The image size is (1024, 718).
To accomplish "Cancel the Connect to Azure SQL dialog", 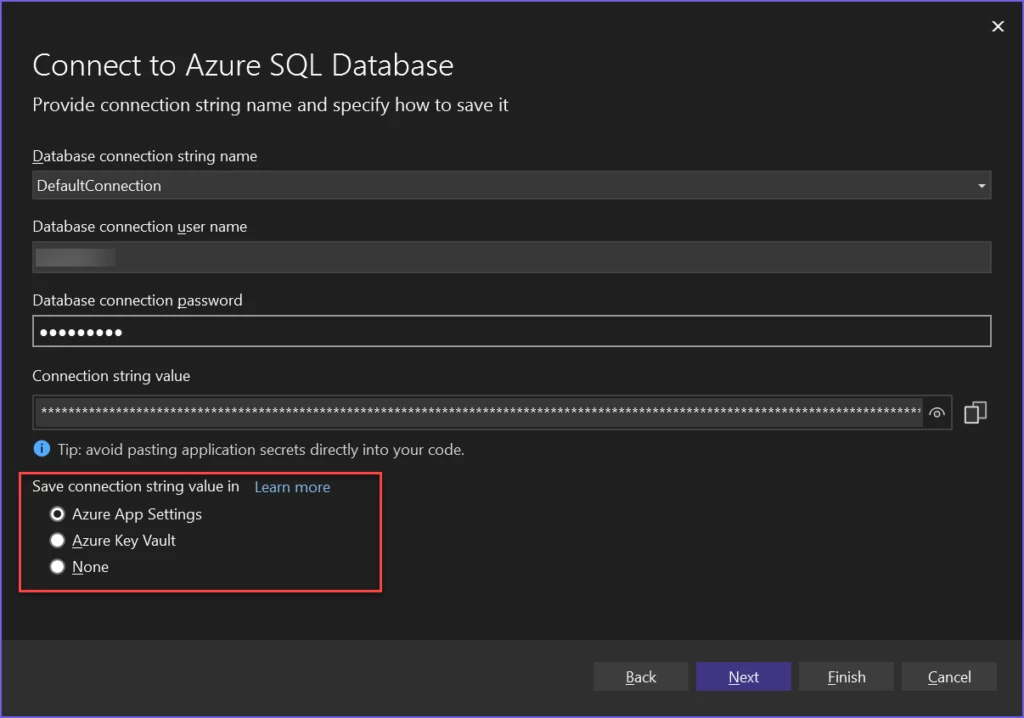I will (949, 676).
